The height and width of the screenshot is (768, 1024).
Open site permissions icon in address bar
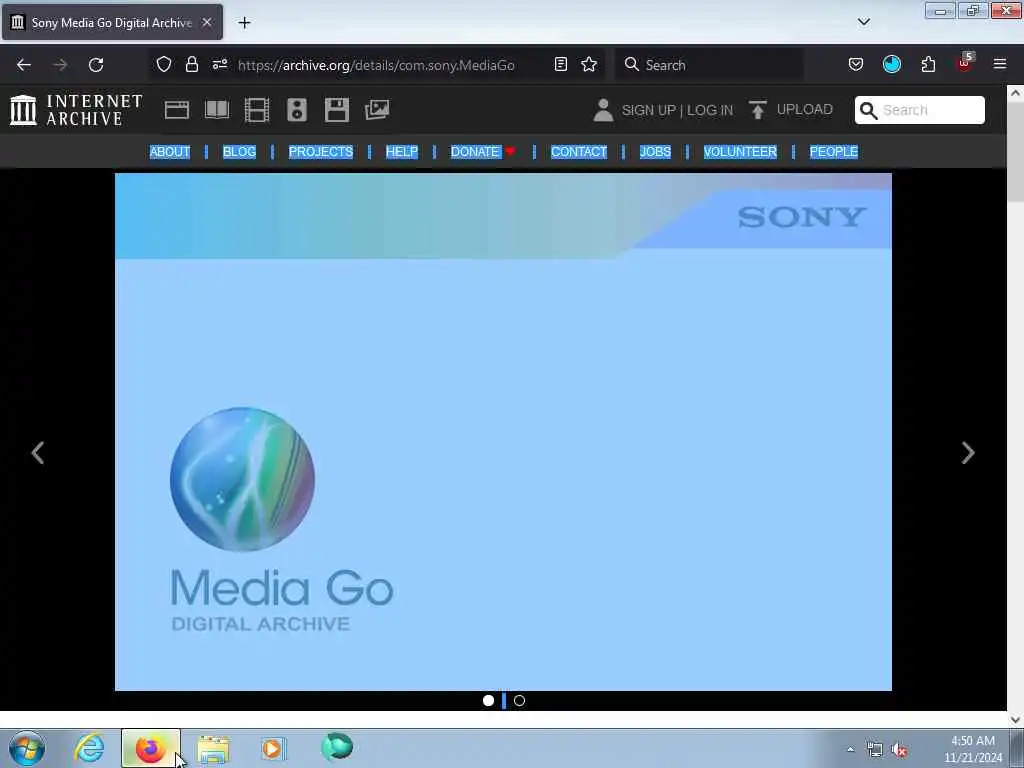pyautogui.click(x=219, y=65)
